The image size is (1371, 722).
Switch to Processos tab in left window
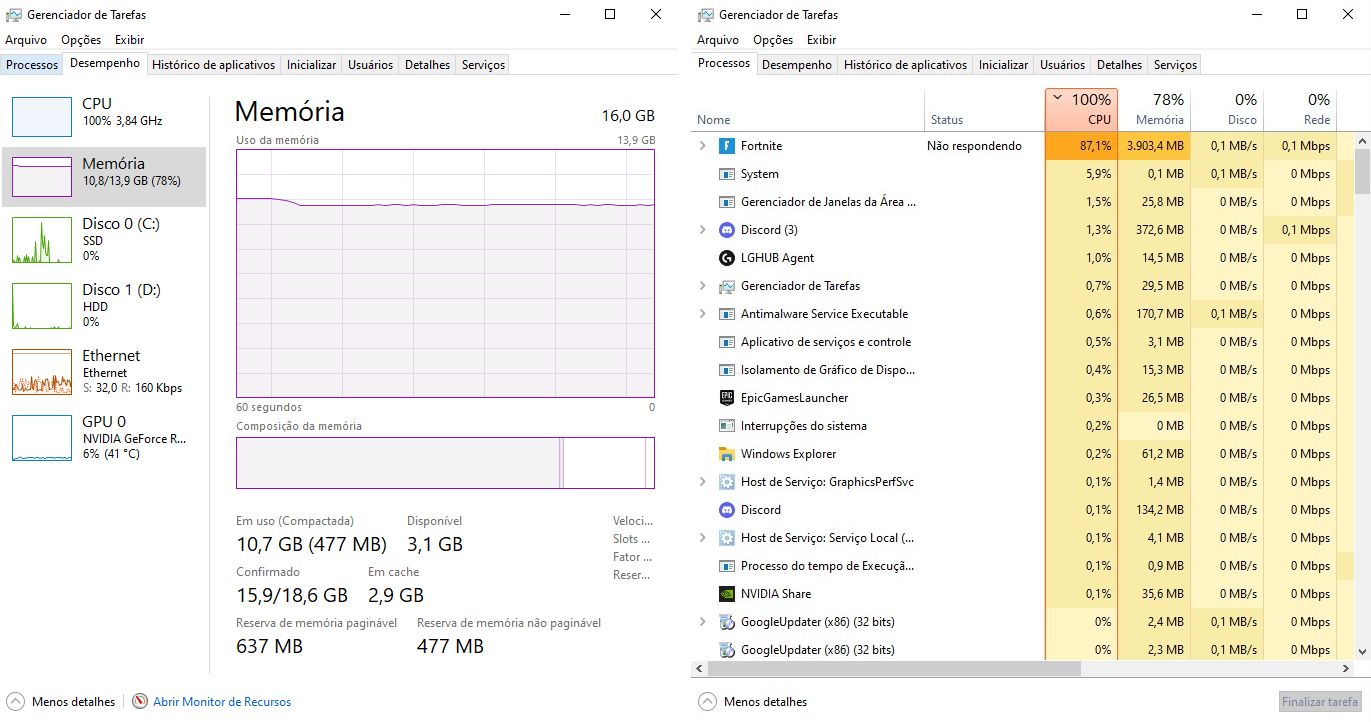click(32, 65)
